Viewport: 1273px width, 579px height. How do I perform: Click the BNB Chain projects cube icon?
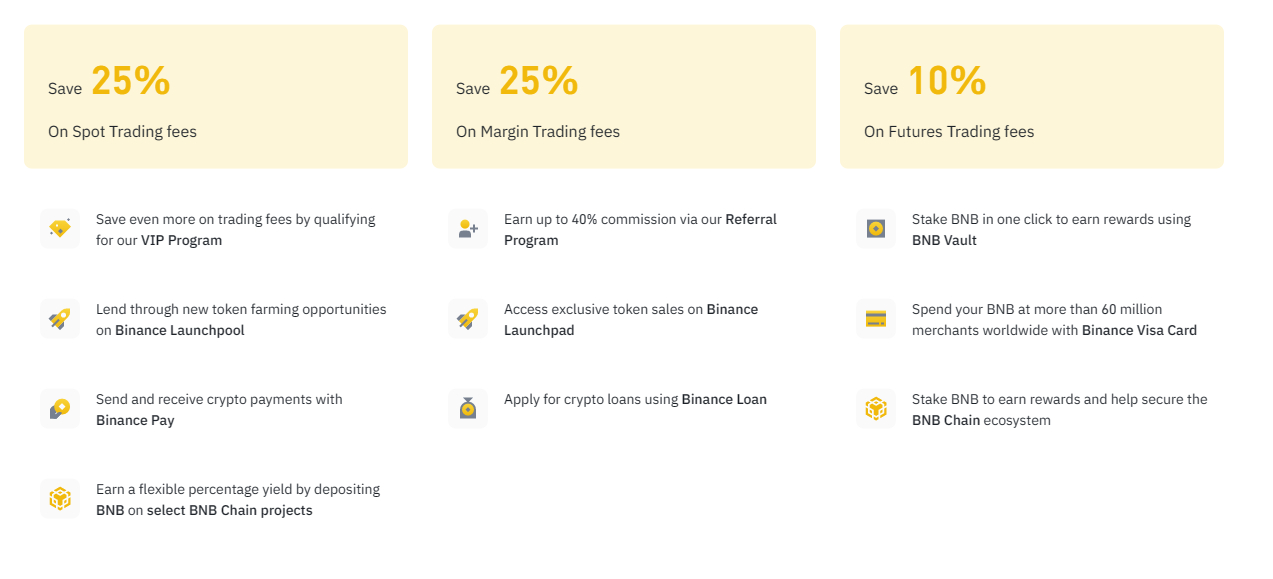60,499
